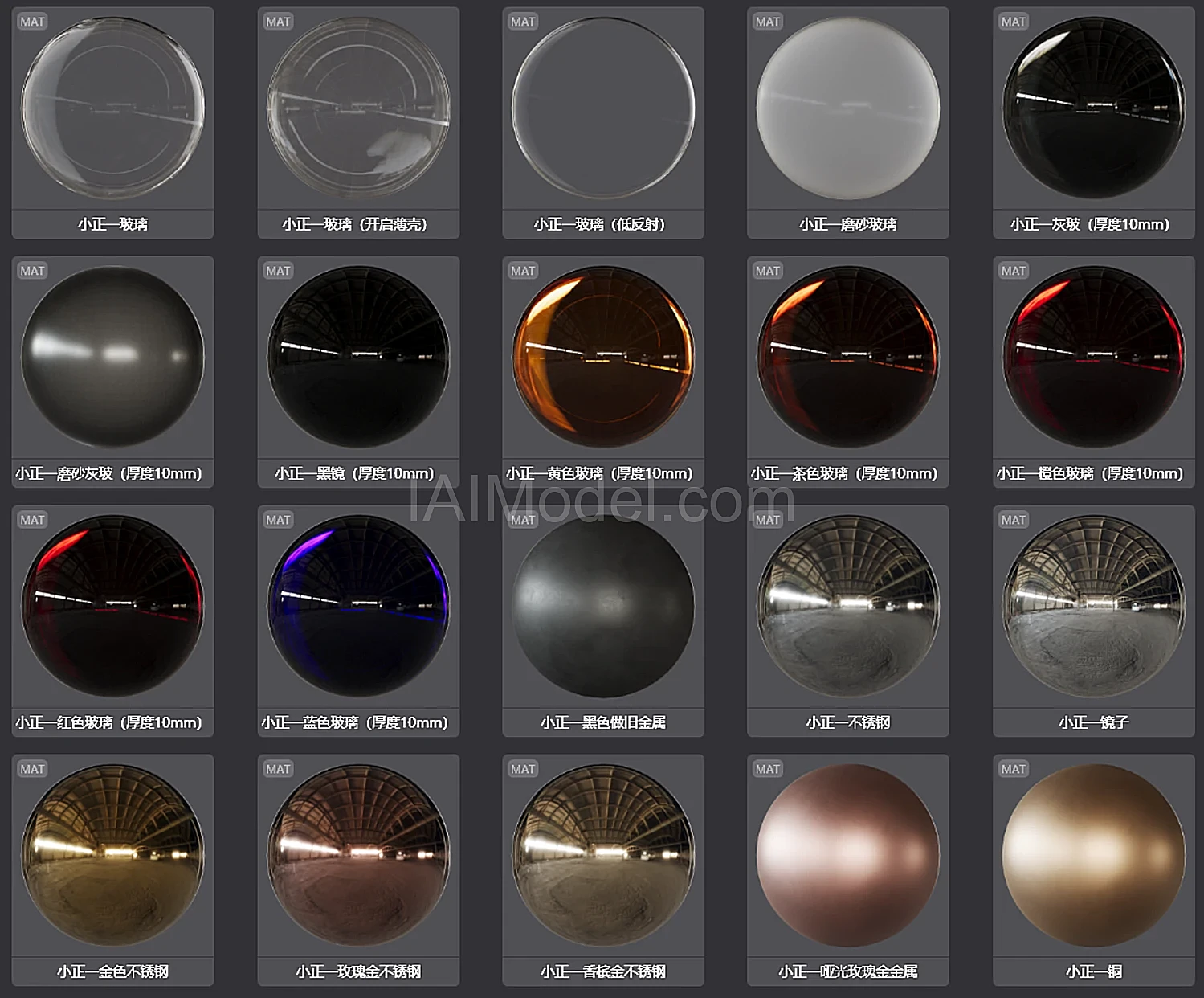Select the 香槟金不锈钢 champagne gold sphere
The image size is (1204, 998).
coord(603,856)
